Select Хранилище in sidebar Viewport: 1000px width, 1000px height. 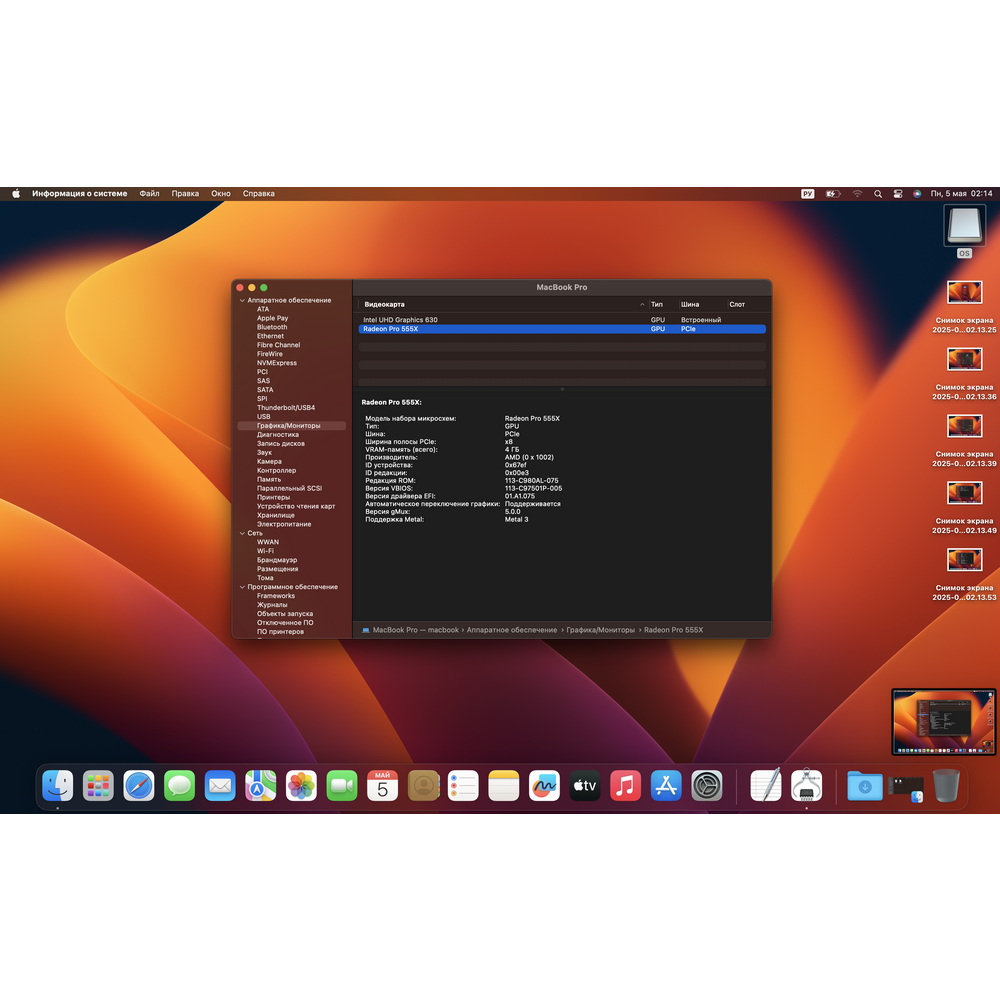click(x=276, y=515)
